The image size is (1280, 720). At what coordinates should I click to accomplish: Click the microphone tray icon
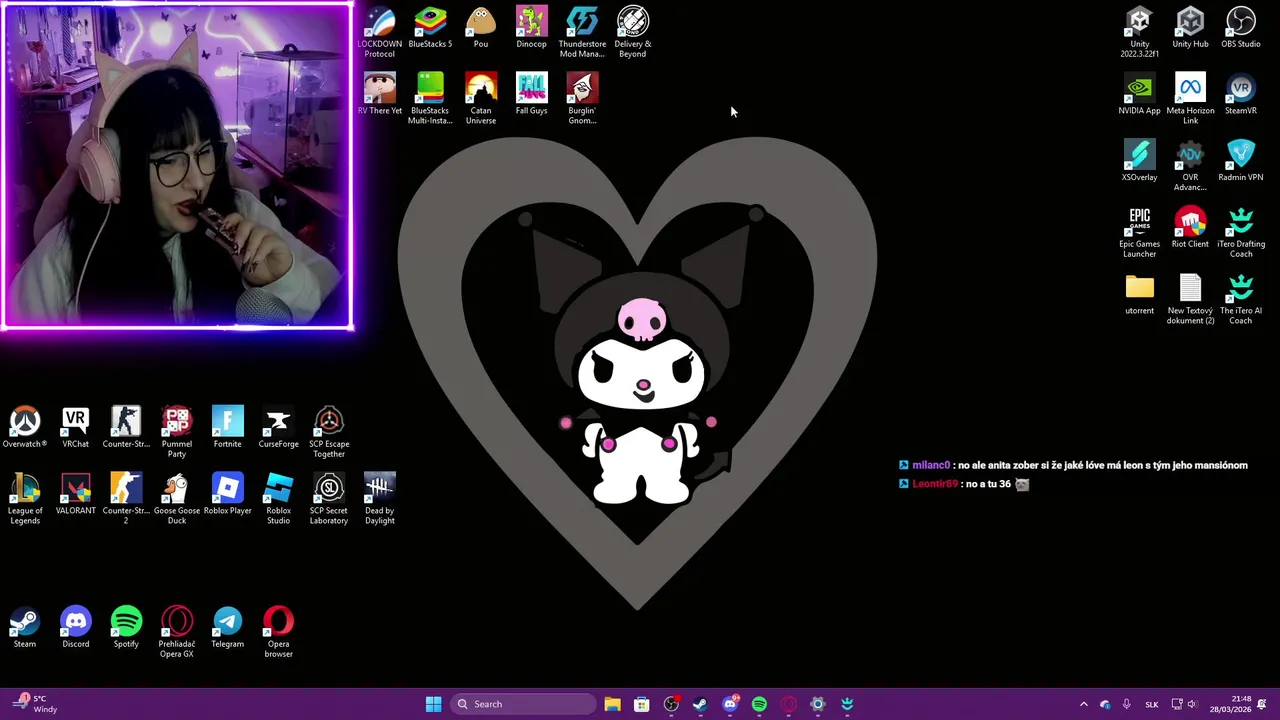[x=1127, y=704]
